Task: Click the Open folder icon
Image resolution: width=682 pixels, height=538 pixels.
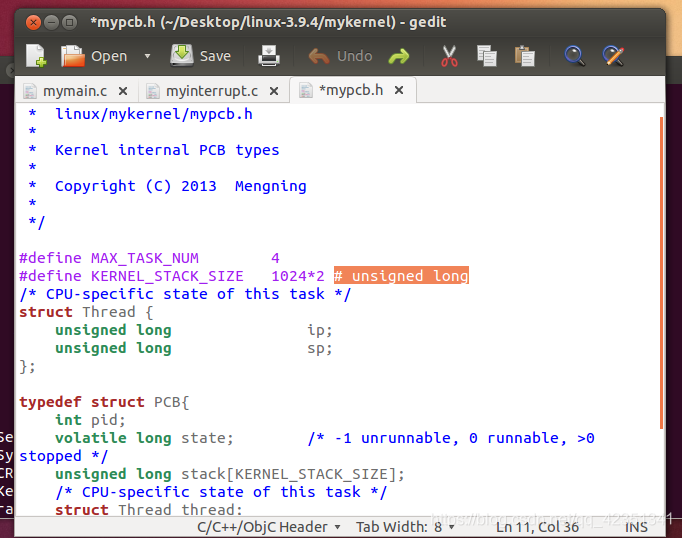Action: (72, 56)
